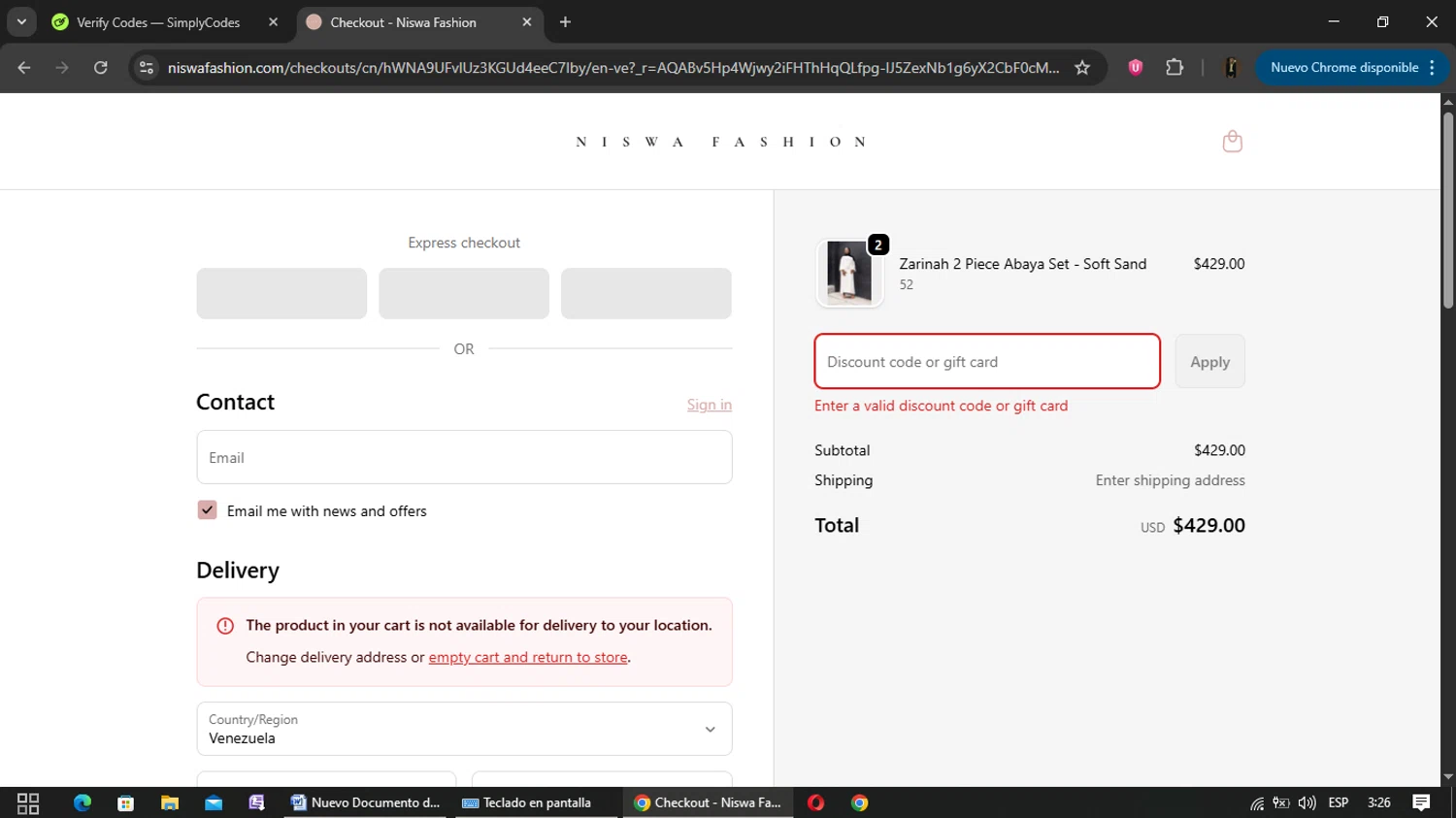Click empty cart and return to store link
The width and height of the screenshot is (1456, 818).
click(x=528, y=657)
